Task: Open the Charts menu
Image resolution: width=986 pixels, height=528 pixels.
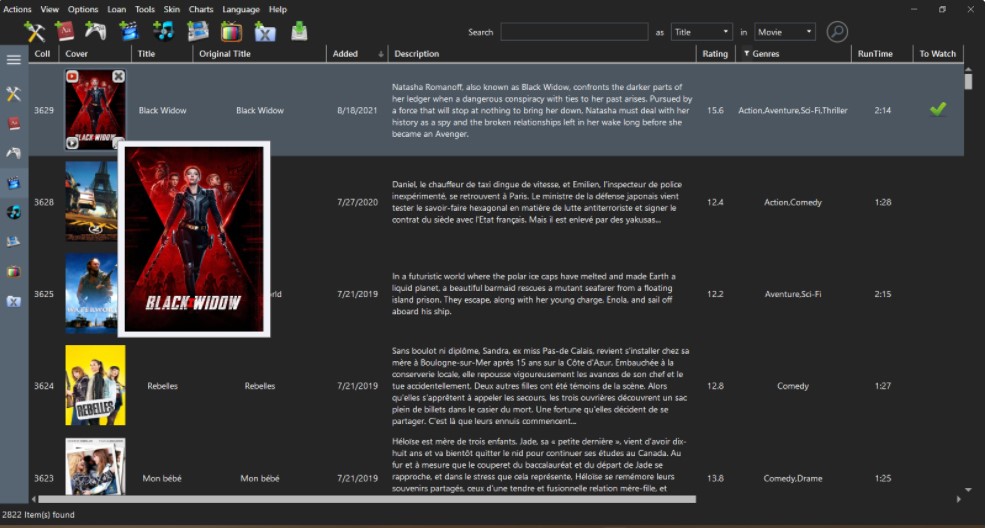Action: pos(201,9)
